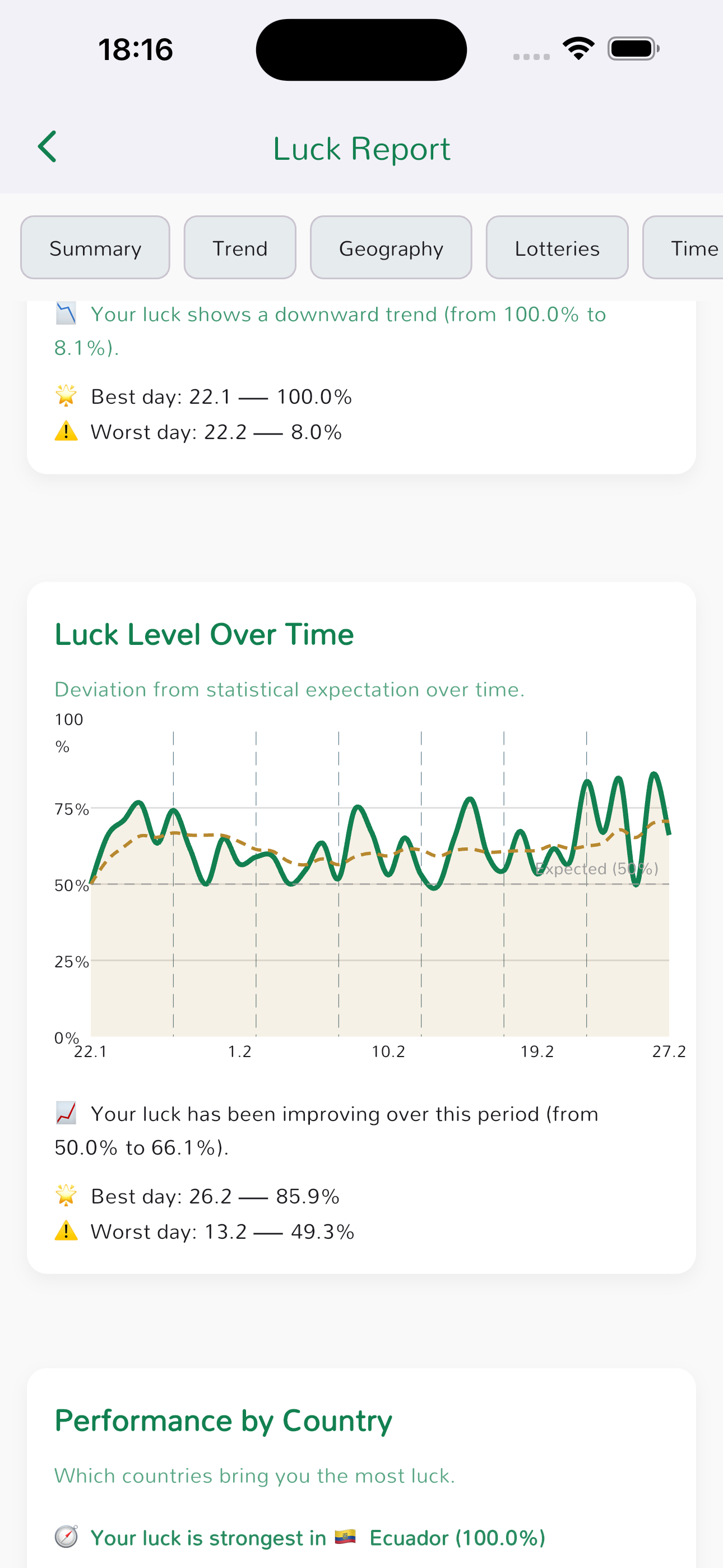Tap the warning icon beside Worst day 22.2
The width and height of the screenshot is (723, 1568).
coord(66,432)
